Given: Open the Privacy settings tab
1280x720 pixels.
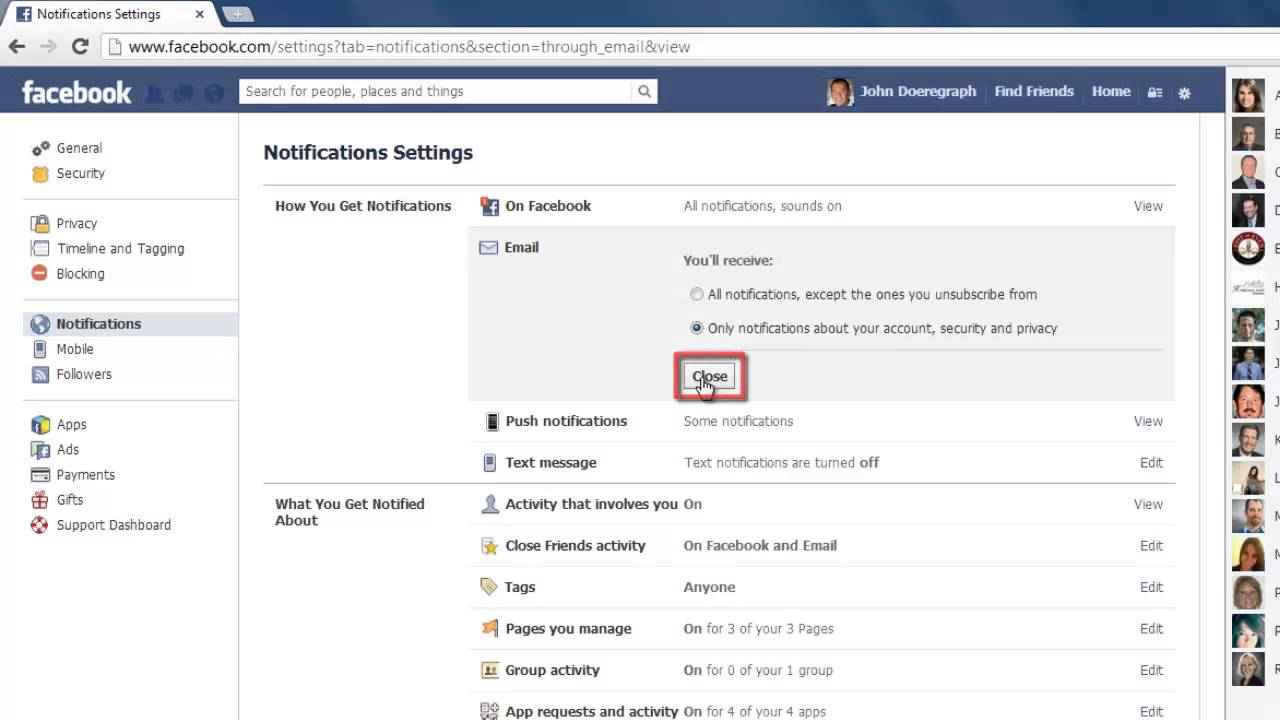Looking at the screenshot, I should click(76, 224).
